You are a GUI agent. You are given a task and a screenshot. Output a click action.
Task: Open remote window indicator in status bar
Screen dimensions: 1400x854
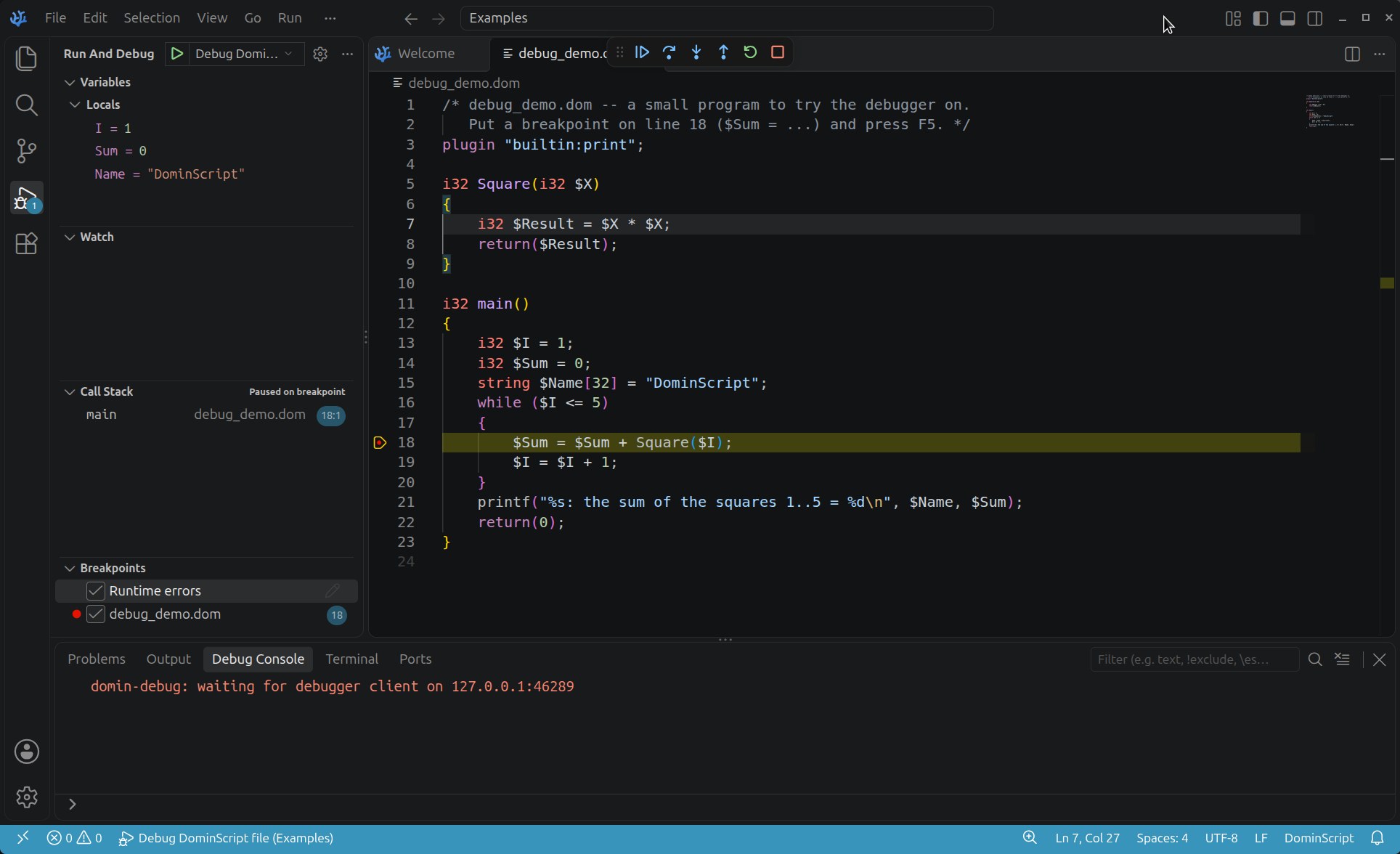point(23,838)
